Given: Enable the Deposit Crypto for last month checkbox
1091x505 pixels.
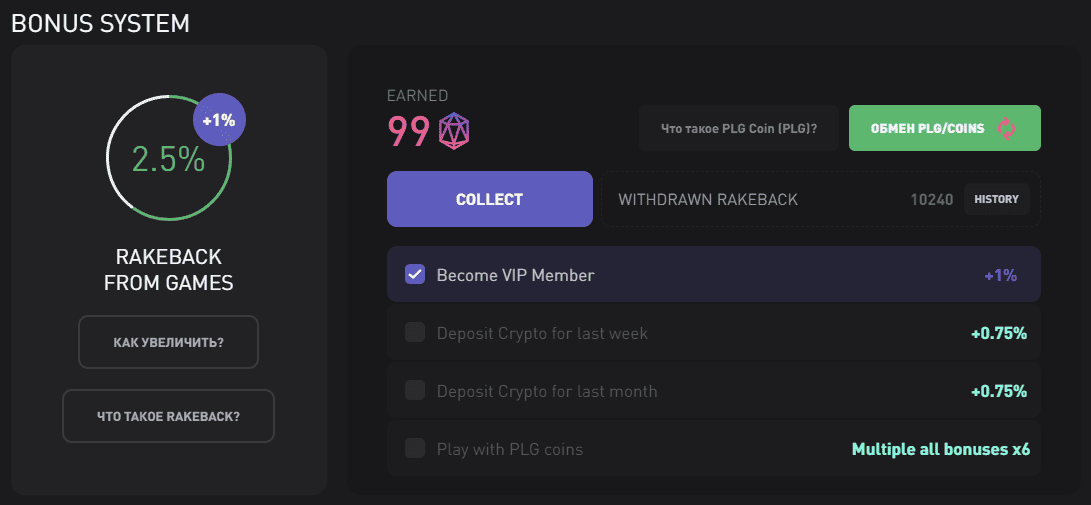Looking at the screenshot, I should (415, 390).
